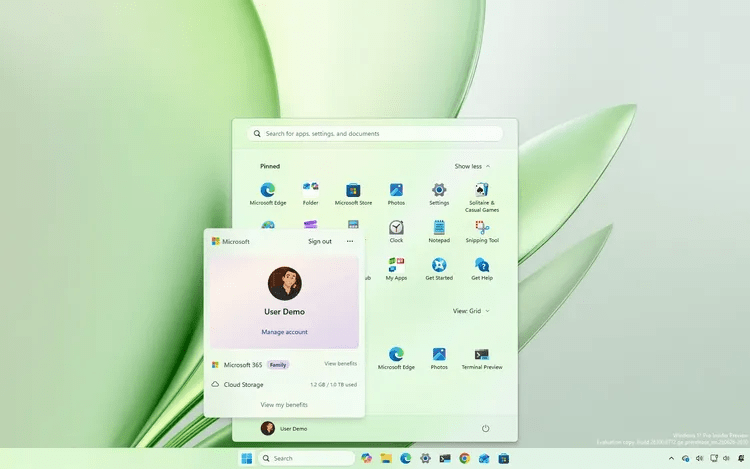
Task: Click the 'User Demo' name in flyout card
Action: [x=285, y=312]
